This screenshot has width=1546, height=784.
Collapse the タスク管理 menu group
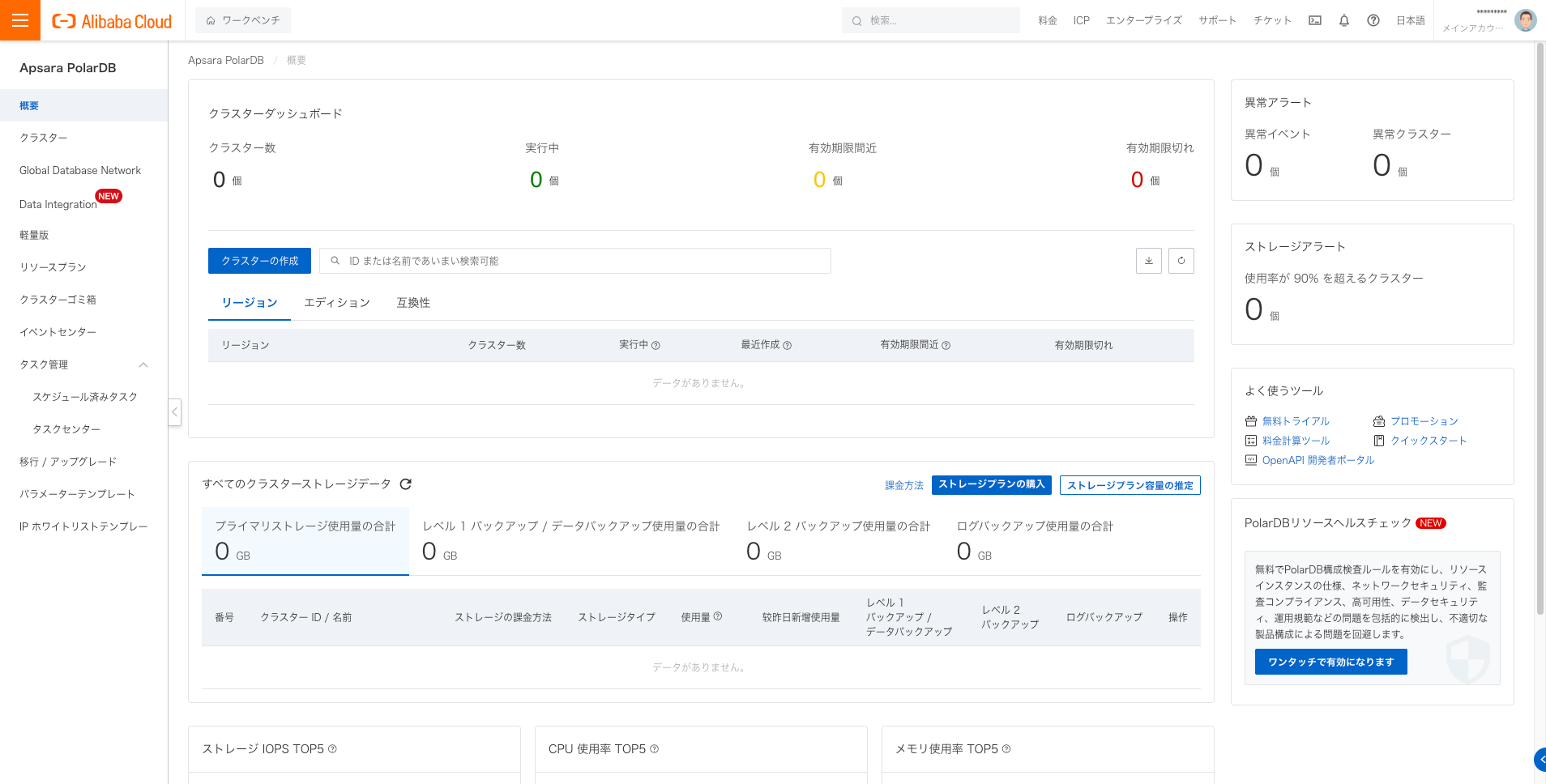click(143, 365)
